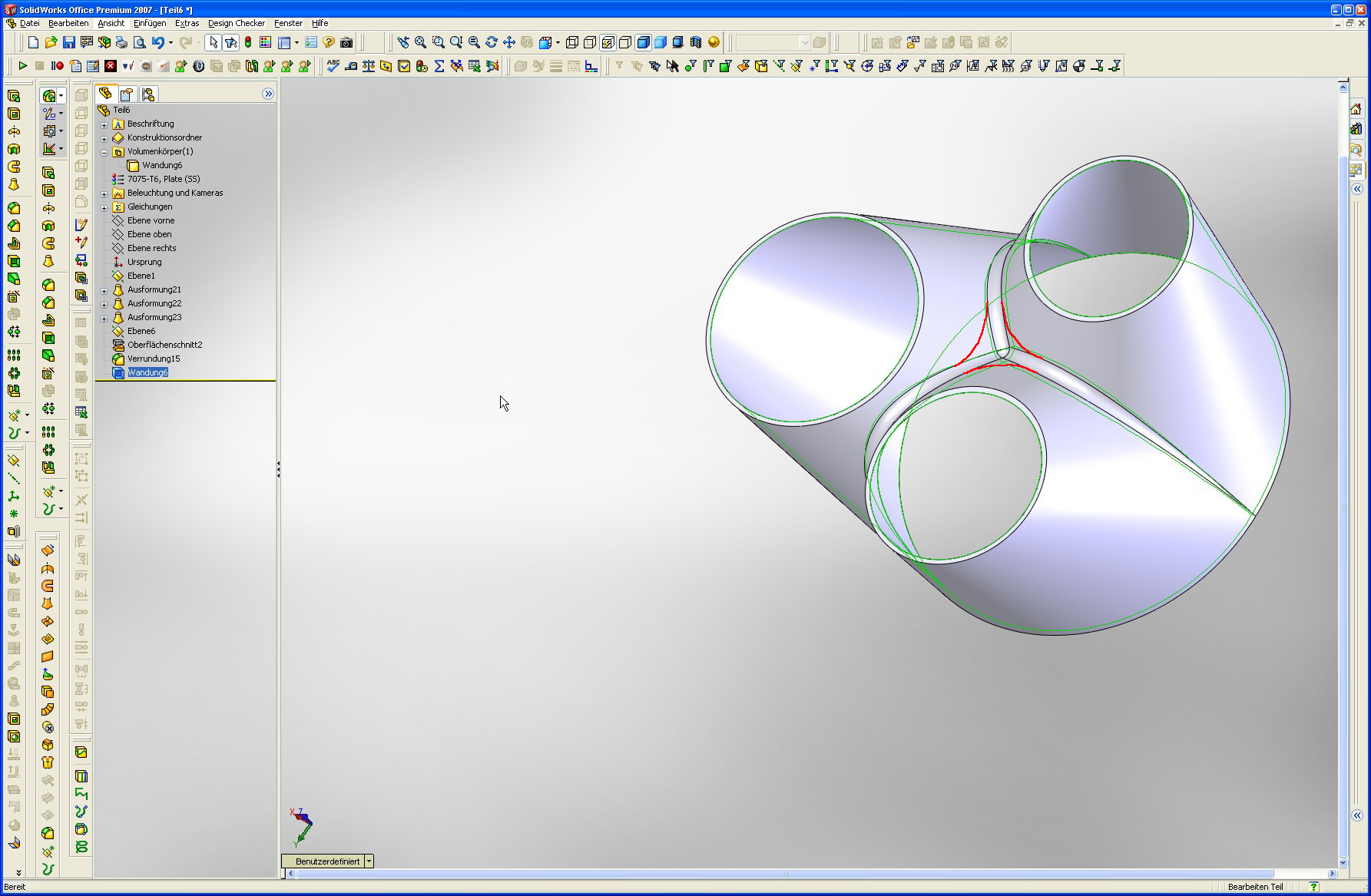Click the Undo arrow icon
The image size is (1371, 896).
pos(157,42)
